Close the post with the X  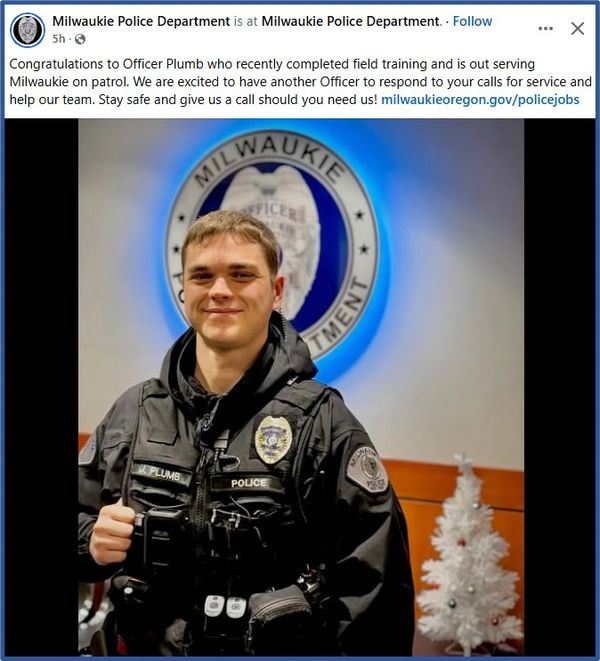577,28
